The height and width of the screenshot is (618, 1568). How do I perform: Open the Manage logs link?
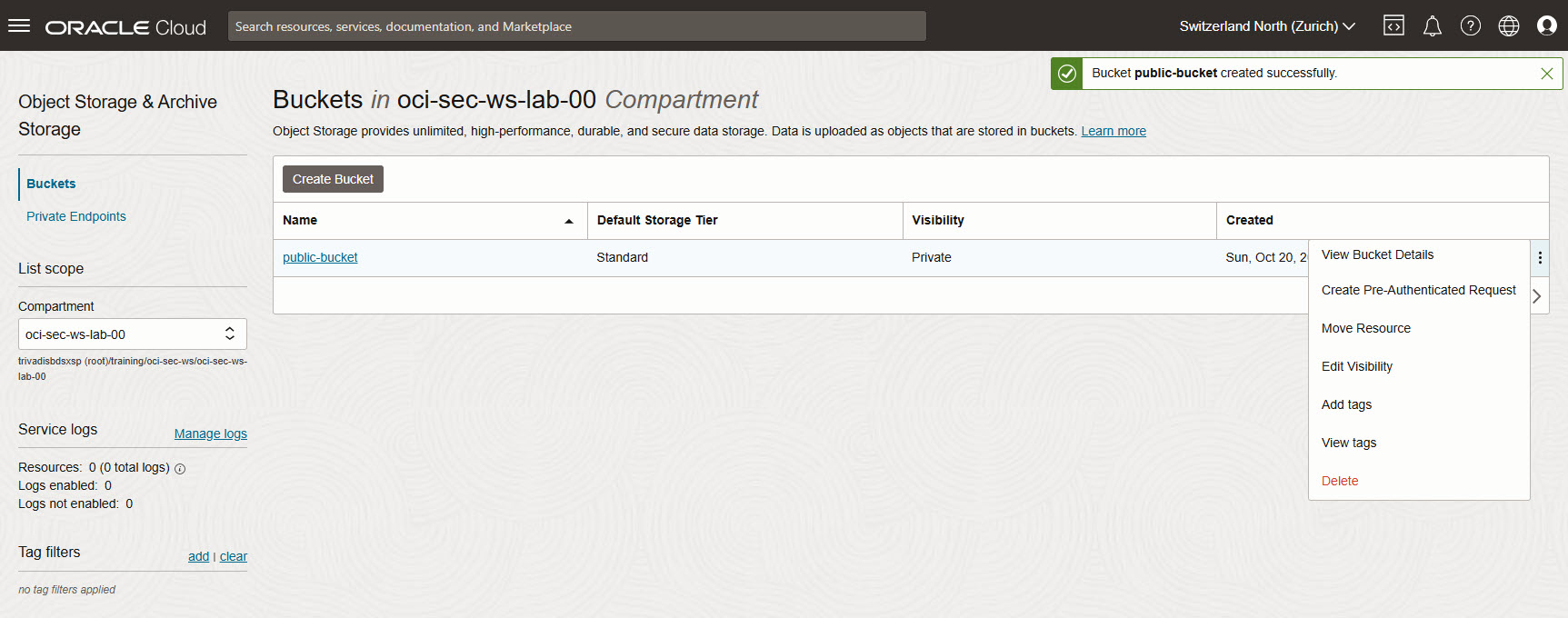pos(211,434)
